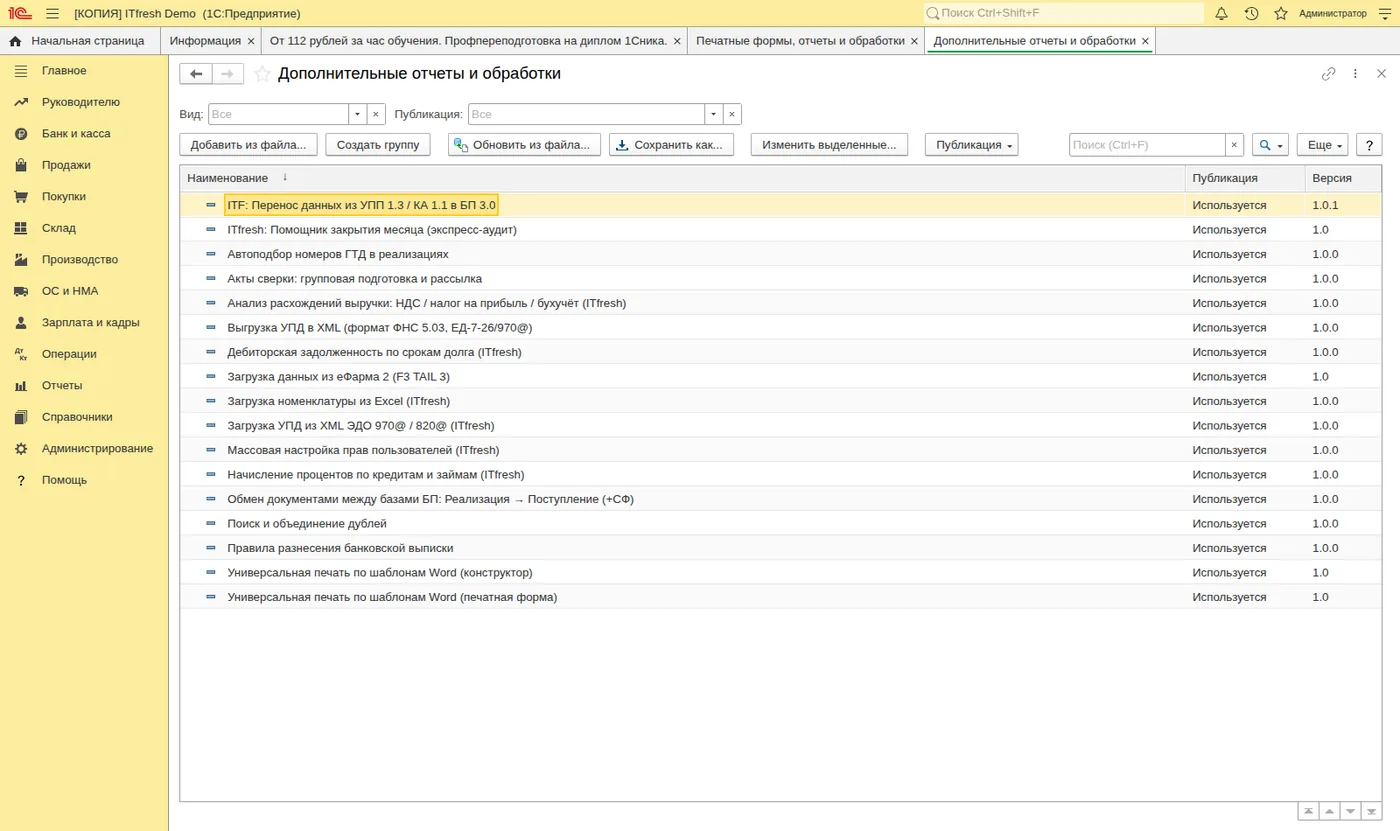This screenshot has height=831, width=1400.
Task: Clear the Вид filter with x button
Action: pos(376,114)
